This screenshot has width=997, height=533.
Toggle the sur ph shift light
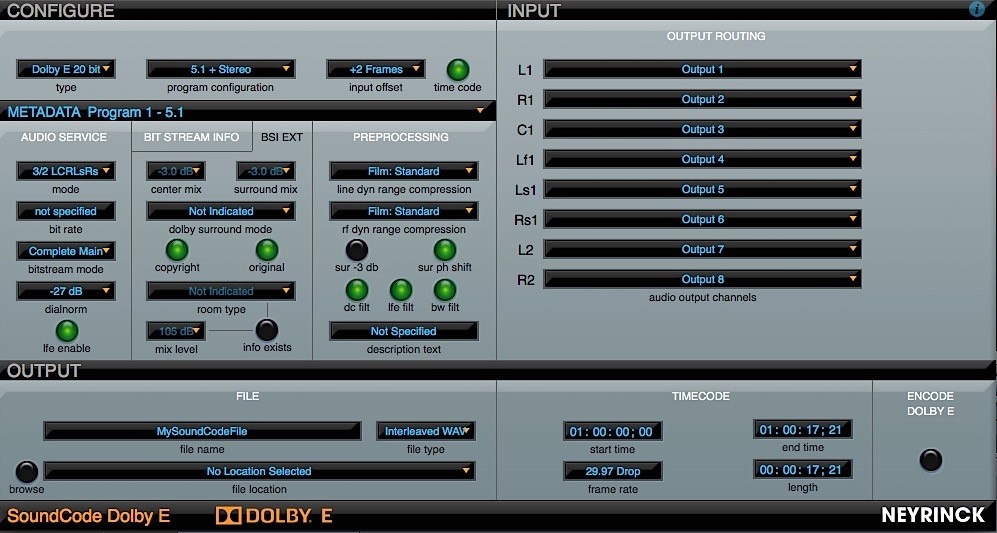(445, 250)
